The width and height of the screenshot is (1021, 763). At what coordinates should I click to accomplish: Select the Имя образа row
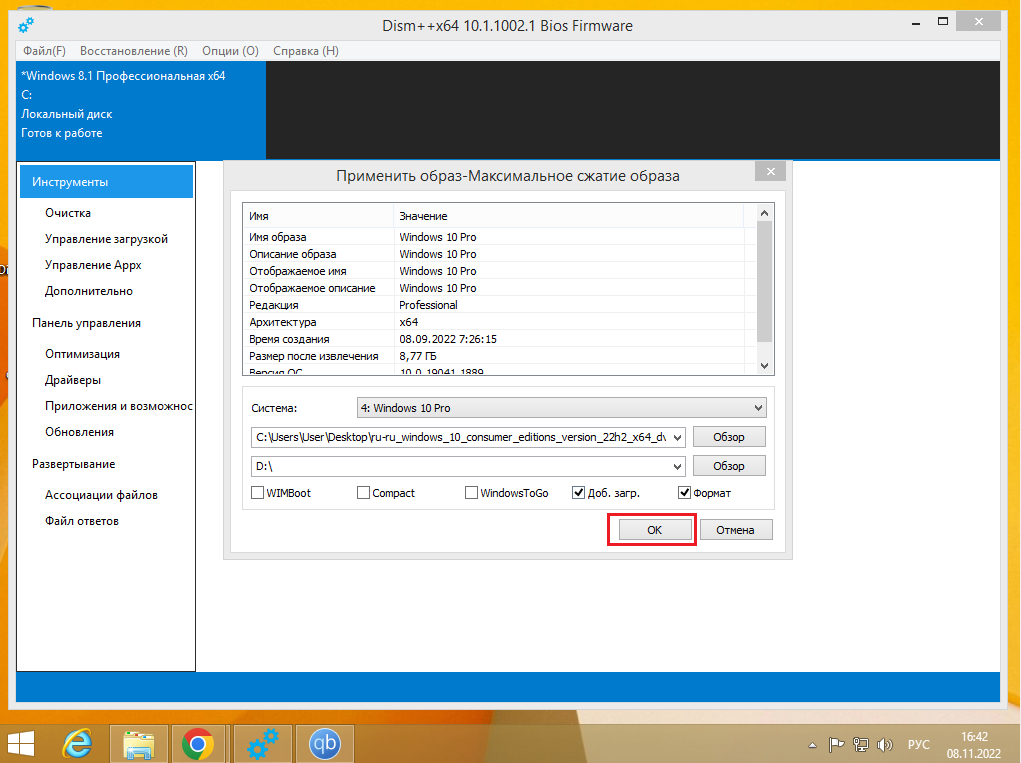click(499, 237)
